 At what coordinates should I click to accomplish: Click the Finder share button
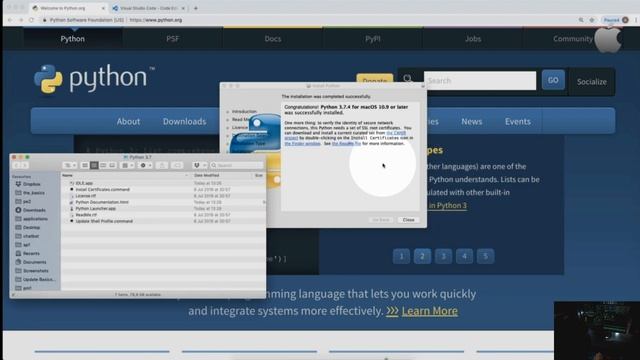click(x=162, y=165)
